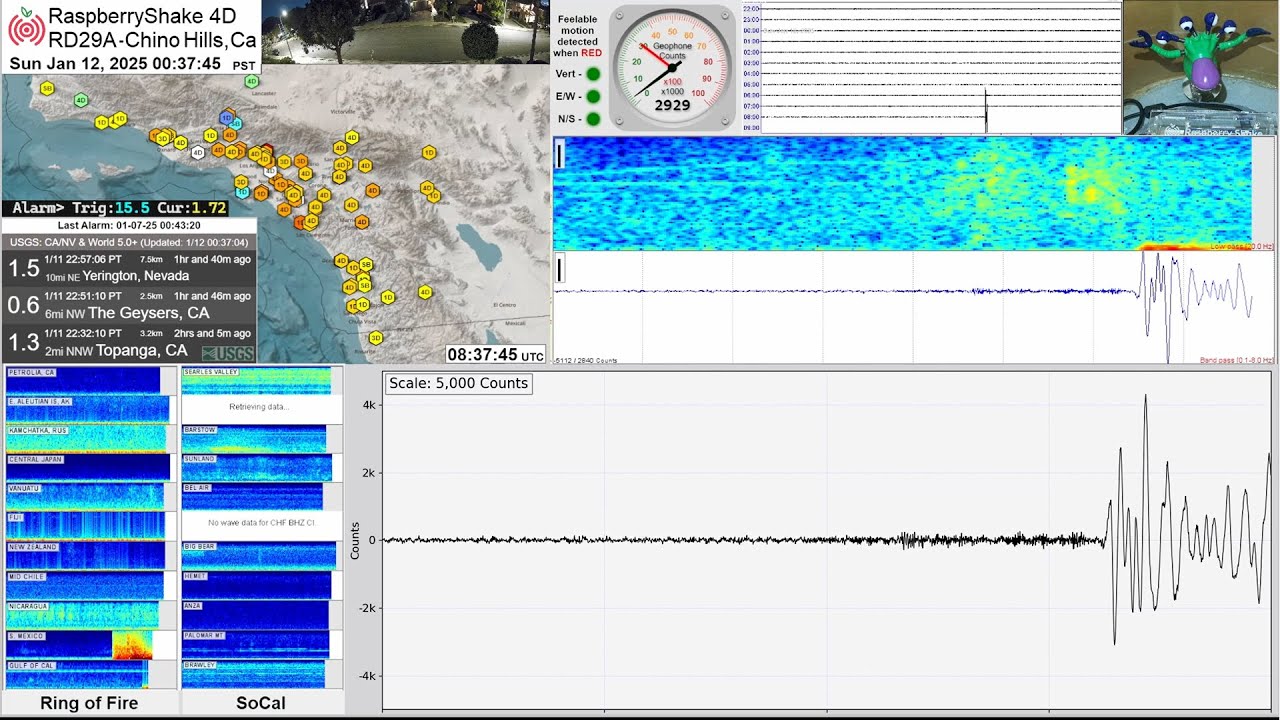Select the SoCal column label

[261, 703]
